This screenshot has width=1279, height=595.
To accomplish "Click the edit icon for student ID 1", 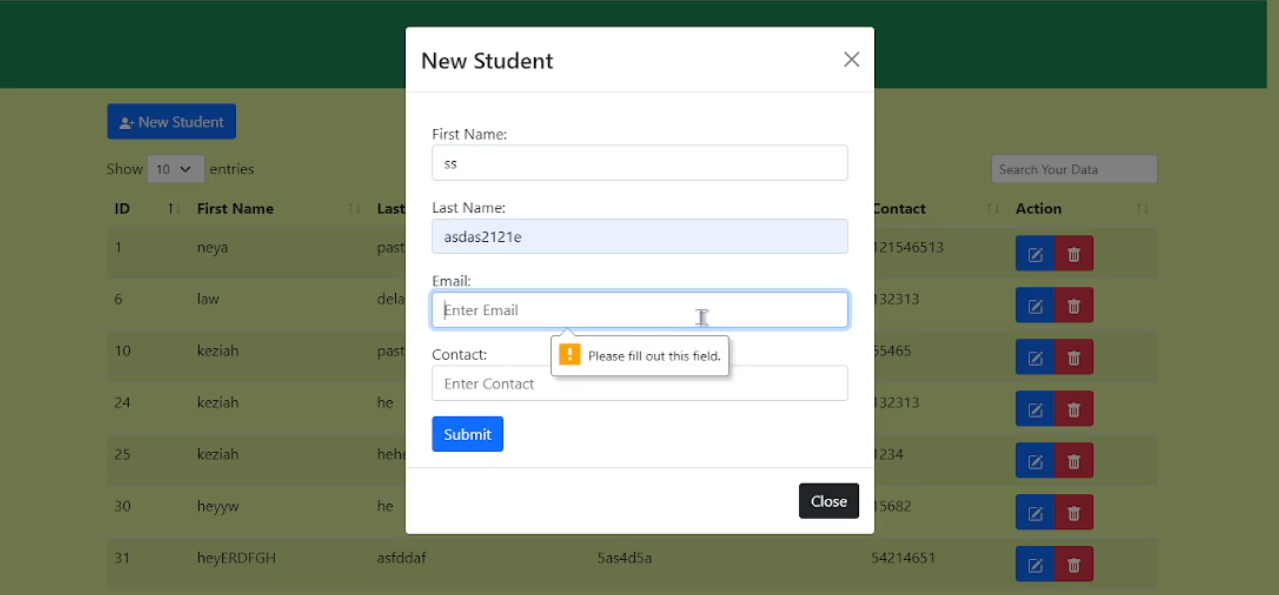I will click(x=1035, y=254).
